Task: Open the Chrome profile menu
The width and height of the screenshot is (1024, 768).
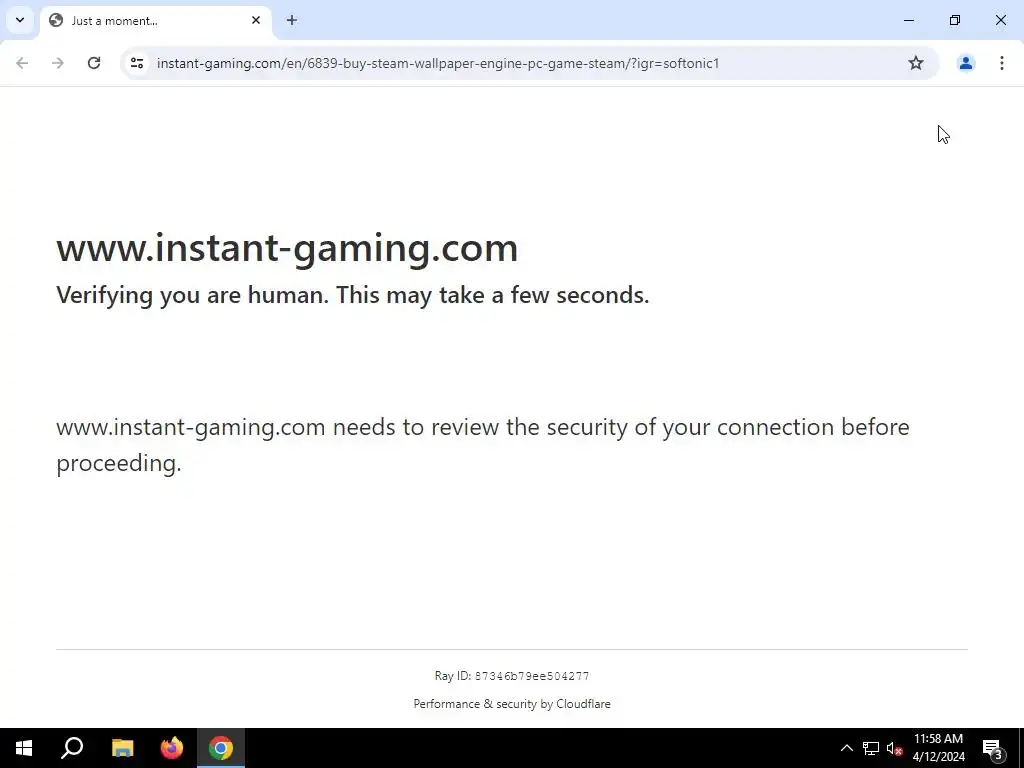Action: pos(965,63)
